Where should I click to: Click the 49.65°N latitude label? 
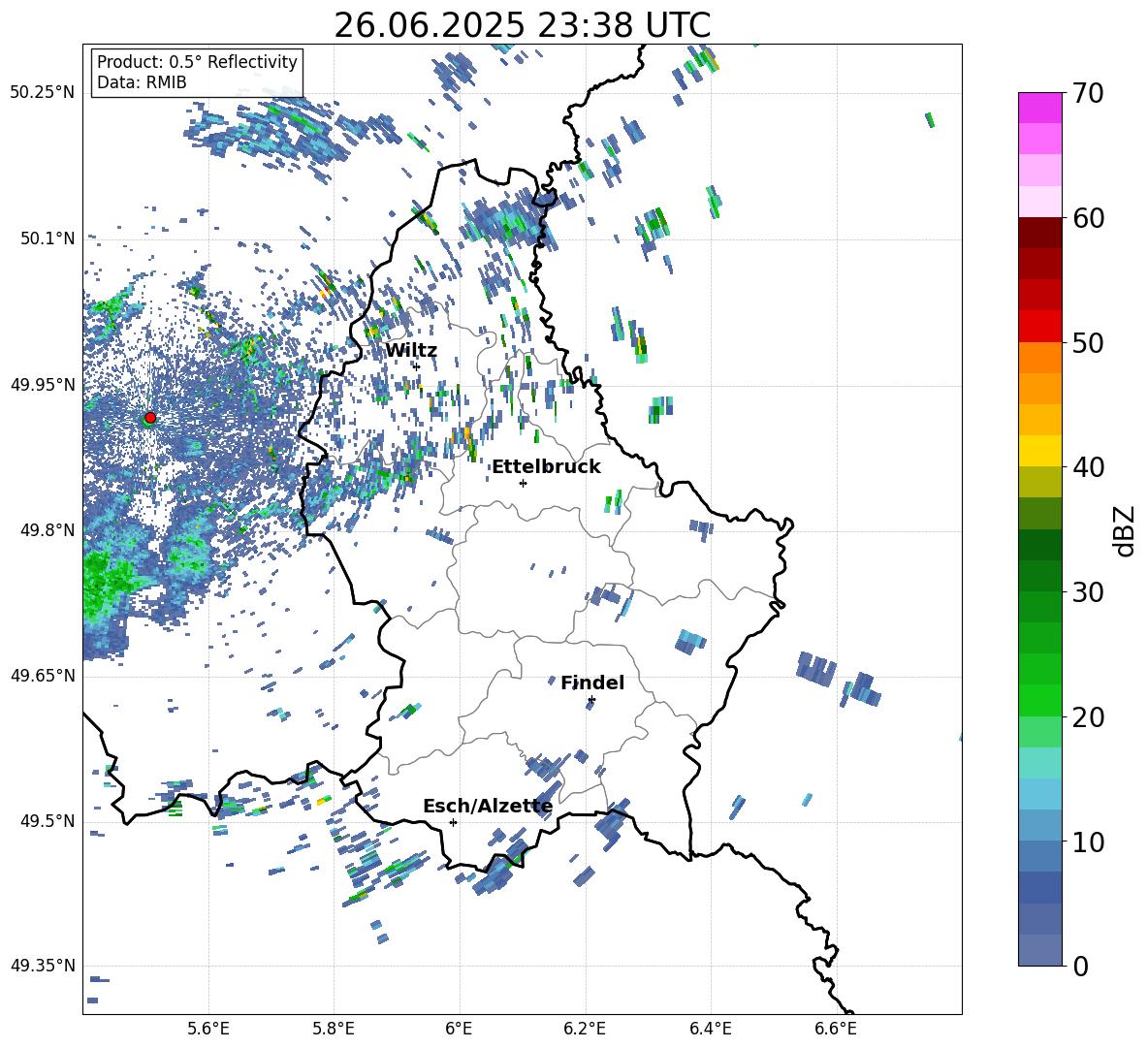click(x=43, y=675)
